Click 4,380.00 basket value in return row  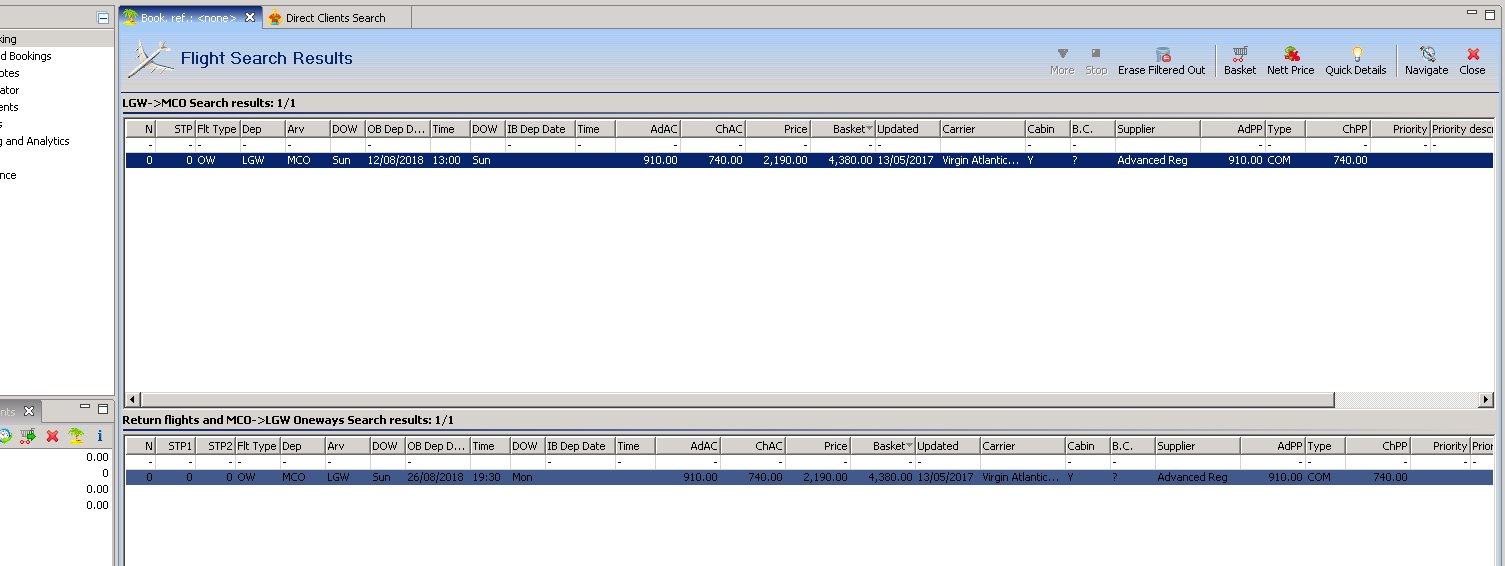883,477
